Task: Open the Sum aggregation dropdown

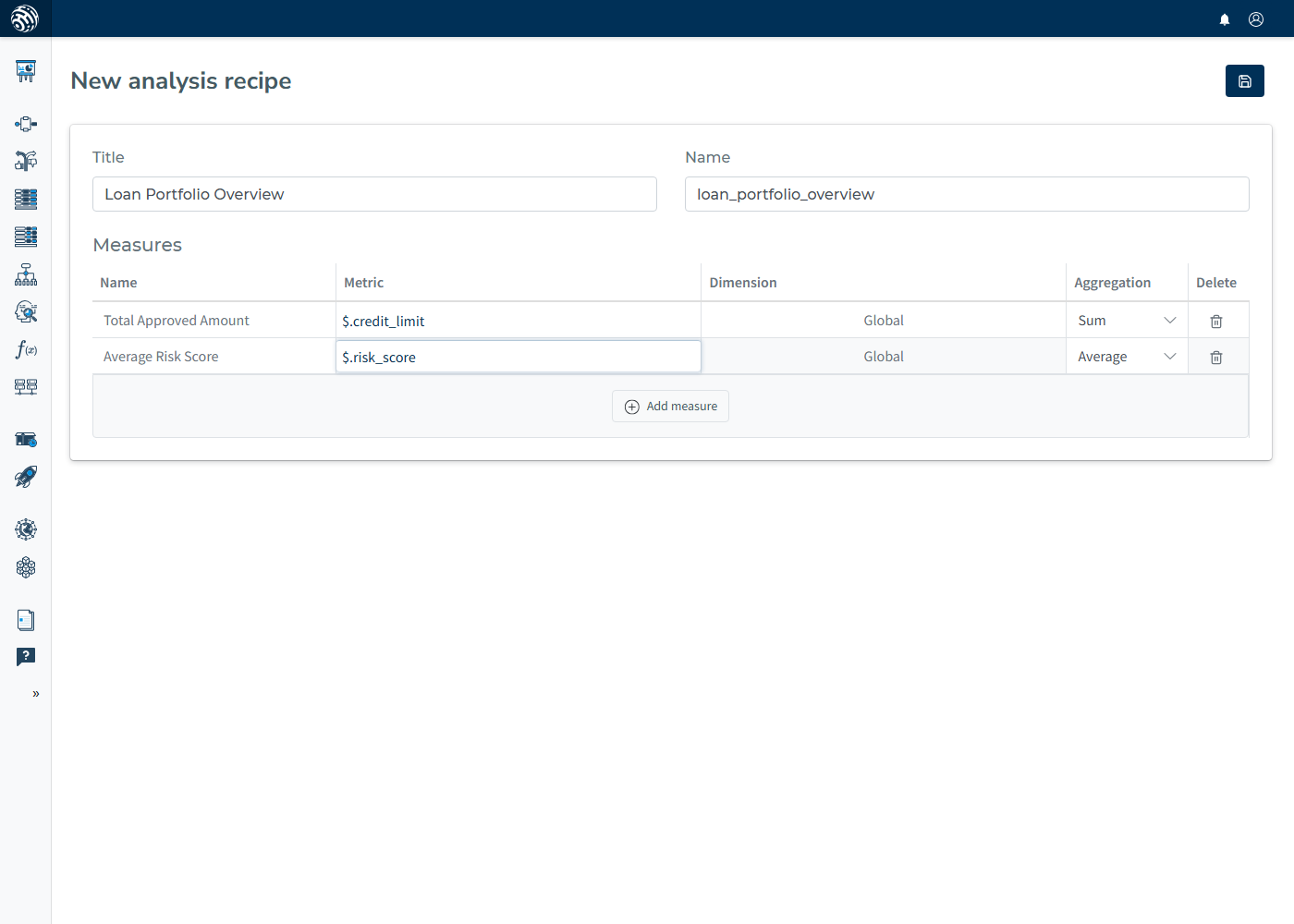Action: [x=1127, y=321]
